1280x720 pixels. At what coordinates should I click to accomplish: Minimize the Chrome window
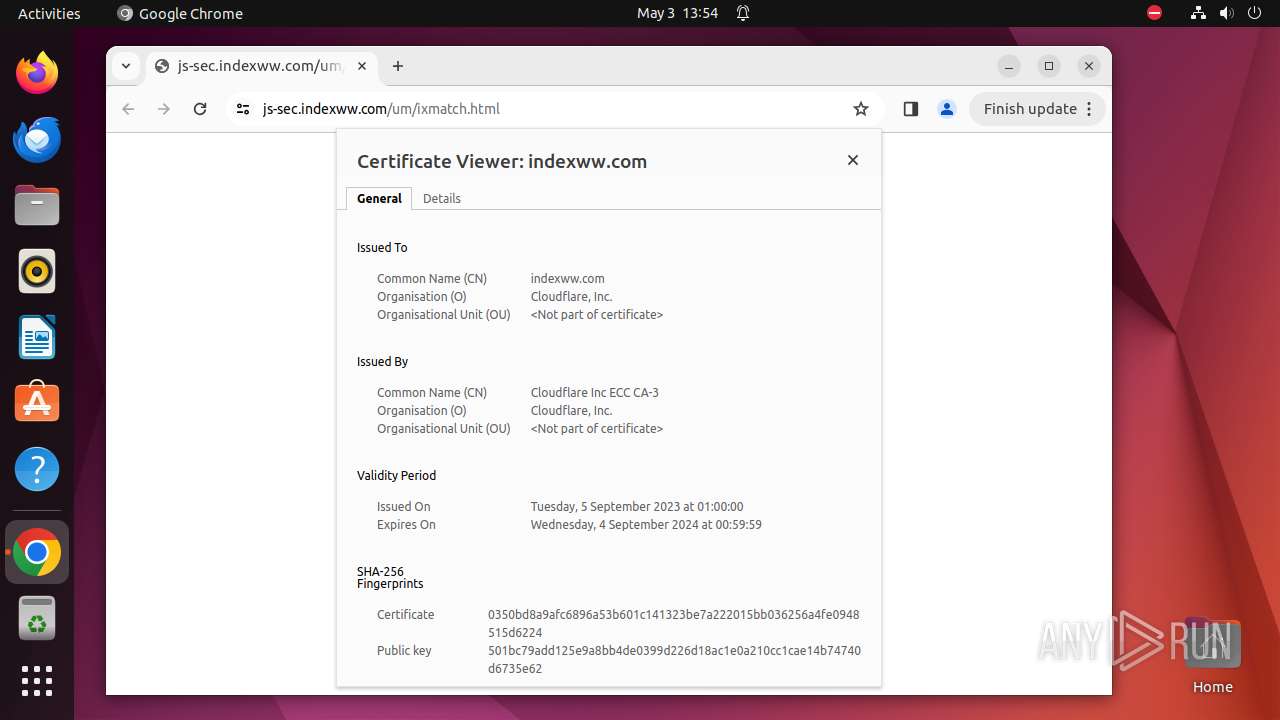point(1009,66)
